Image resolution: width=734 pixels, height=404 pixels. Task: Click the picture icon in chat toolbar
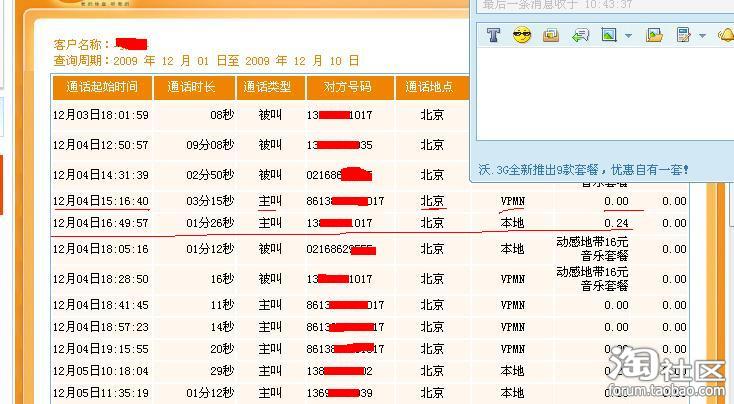coord(609,35)
